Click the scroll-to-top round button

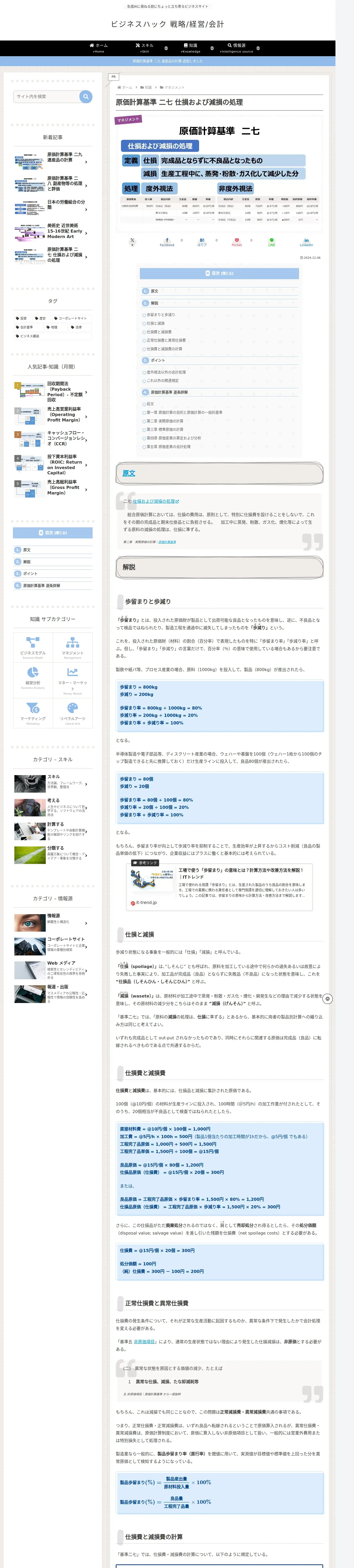click(327, 999)
